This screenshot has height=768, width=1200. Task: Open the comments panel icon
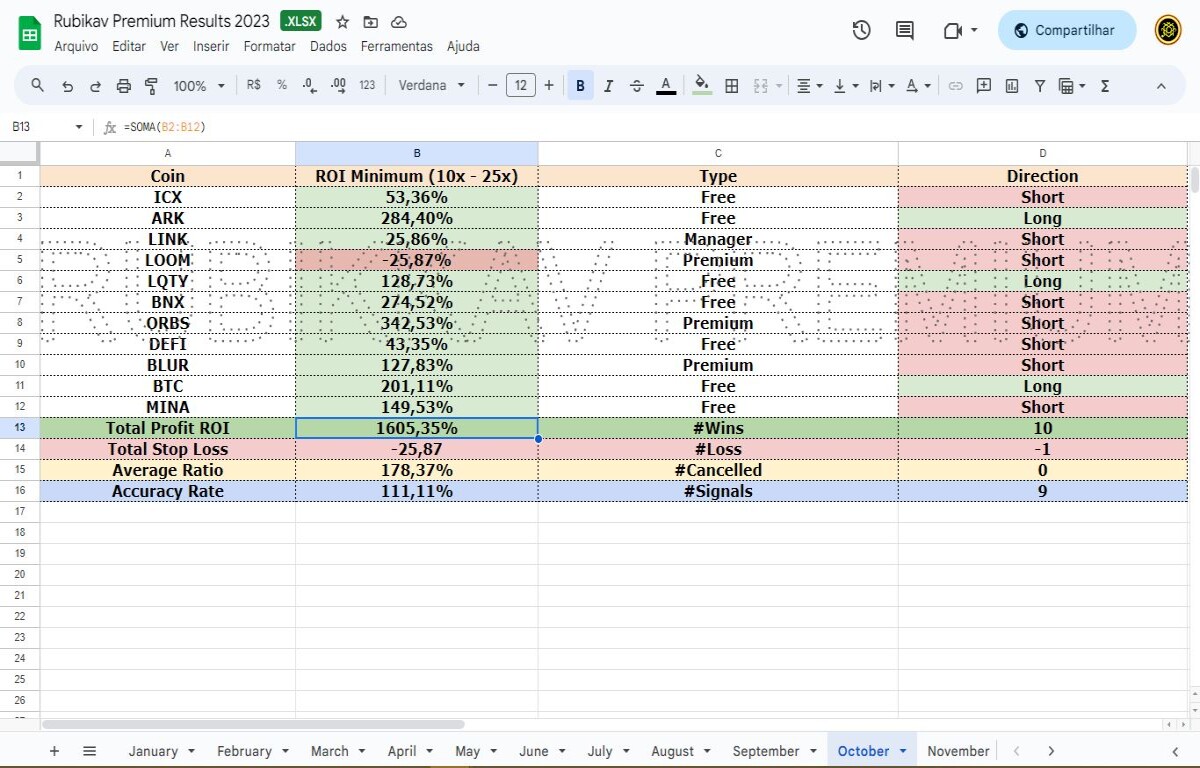[x=905, y=30]
